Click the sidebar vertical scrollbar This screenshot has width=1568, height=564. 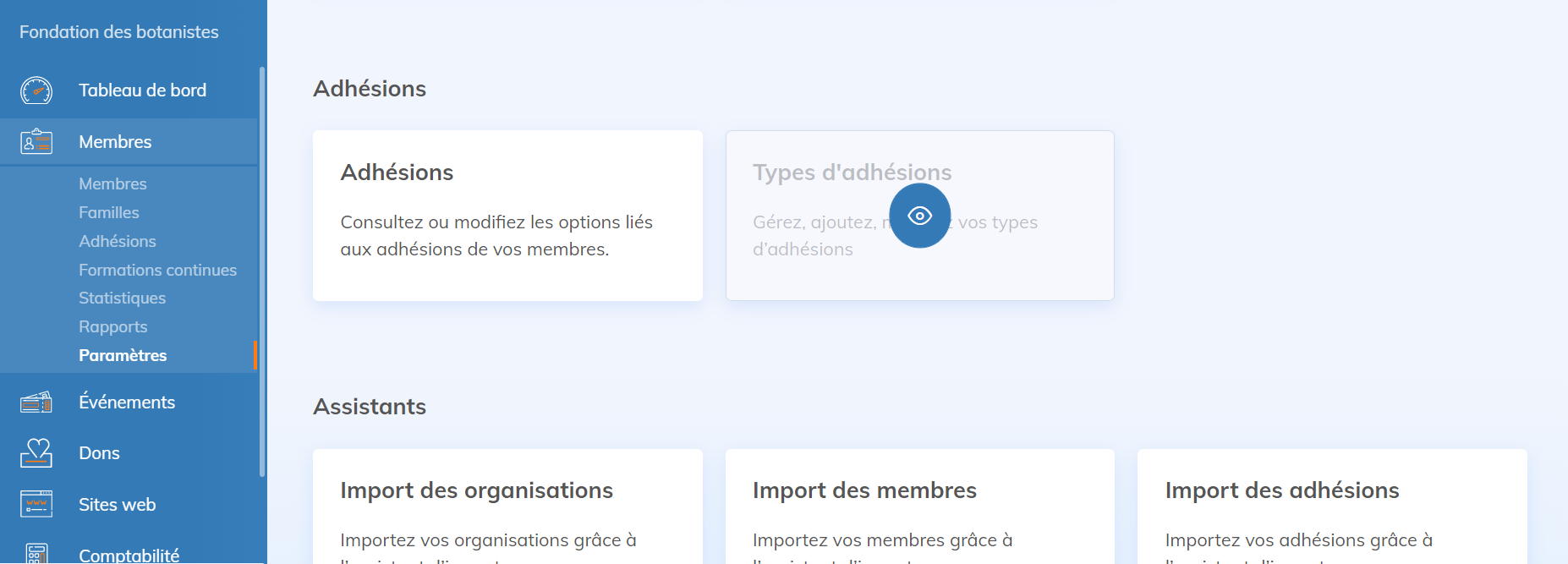(262, 271)
